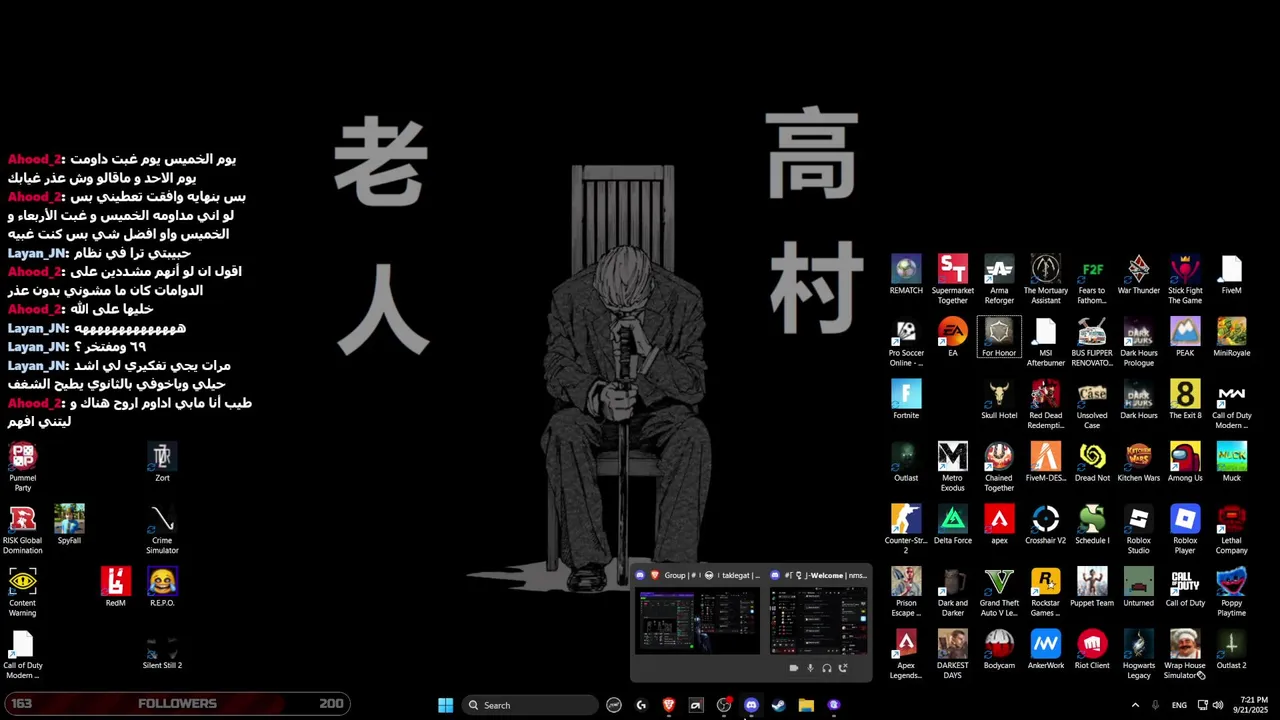Select the Zort desktop icon
Image resolution: width=1280 pixels, height=720 pixels.
click(162, 462)
